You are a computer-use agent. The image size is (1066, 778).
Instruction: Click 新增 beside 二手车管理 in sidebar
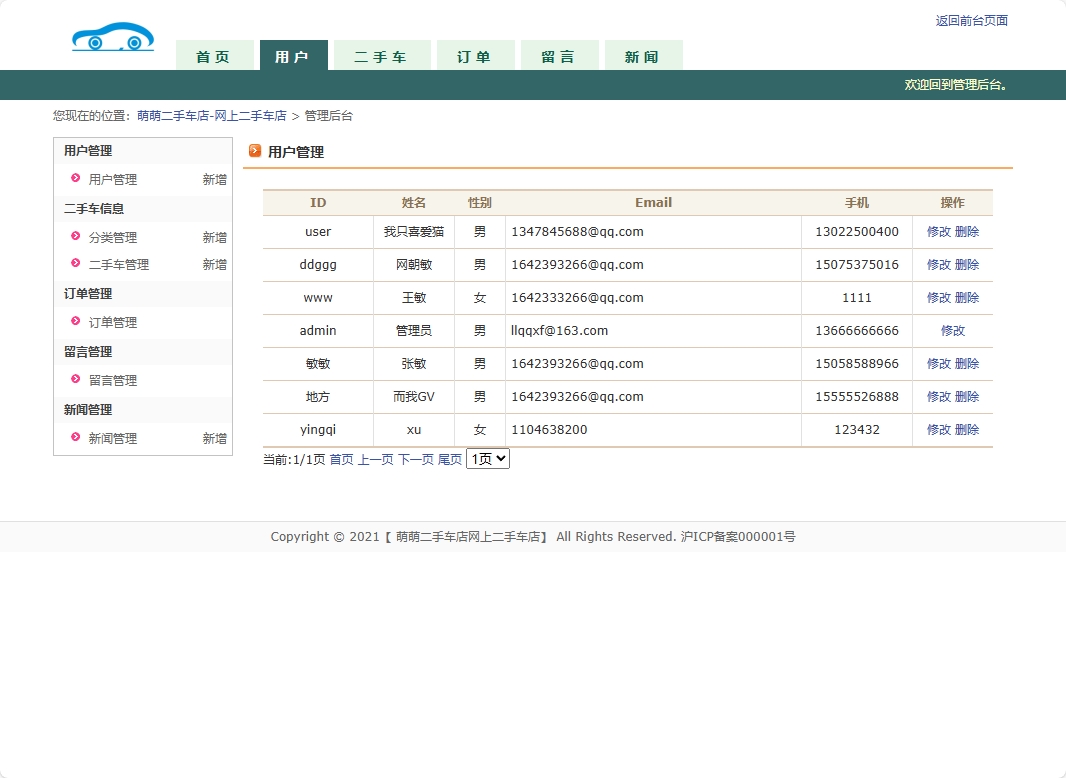coord(214,265)
